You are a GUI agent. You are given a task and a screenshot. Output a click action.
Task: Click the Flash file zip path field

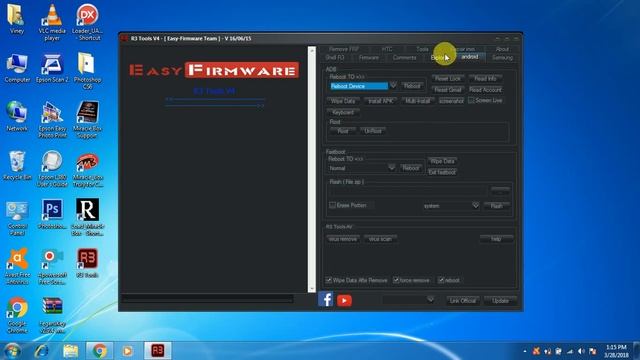click(x=409, y=190)
